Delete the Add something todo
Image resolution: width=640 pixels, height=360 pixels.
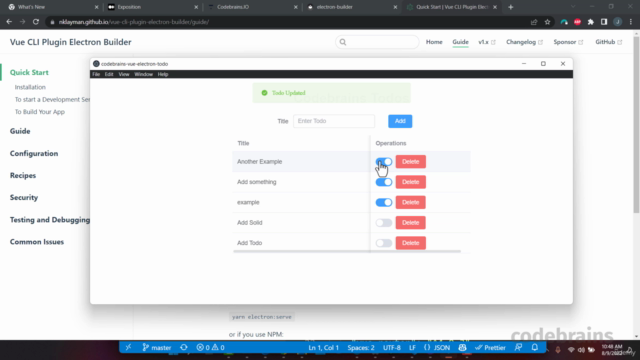411,182
